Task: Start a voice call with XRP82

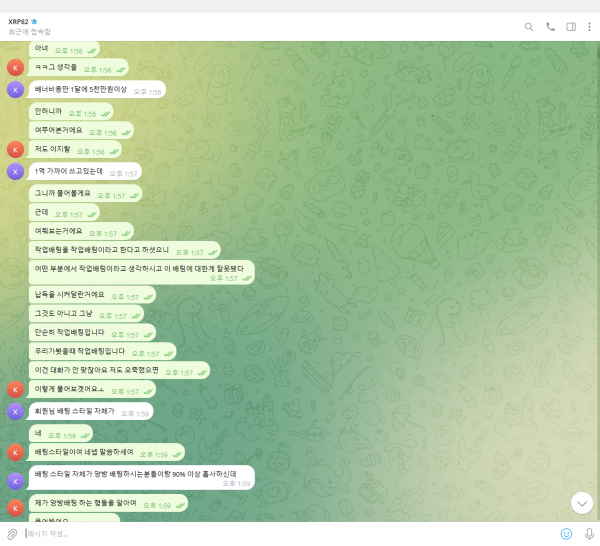Action: [550, 27]
